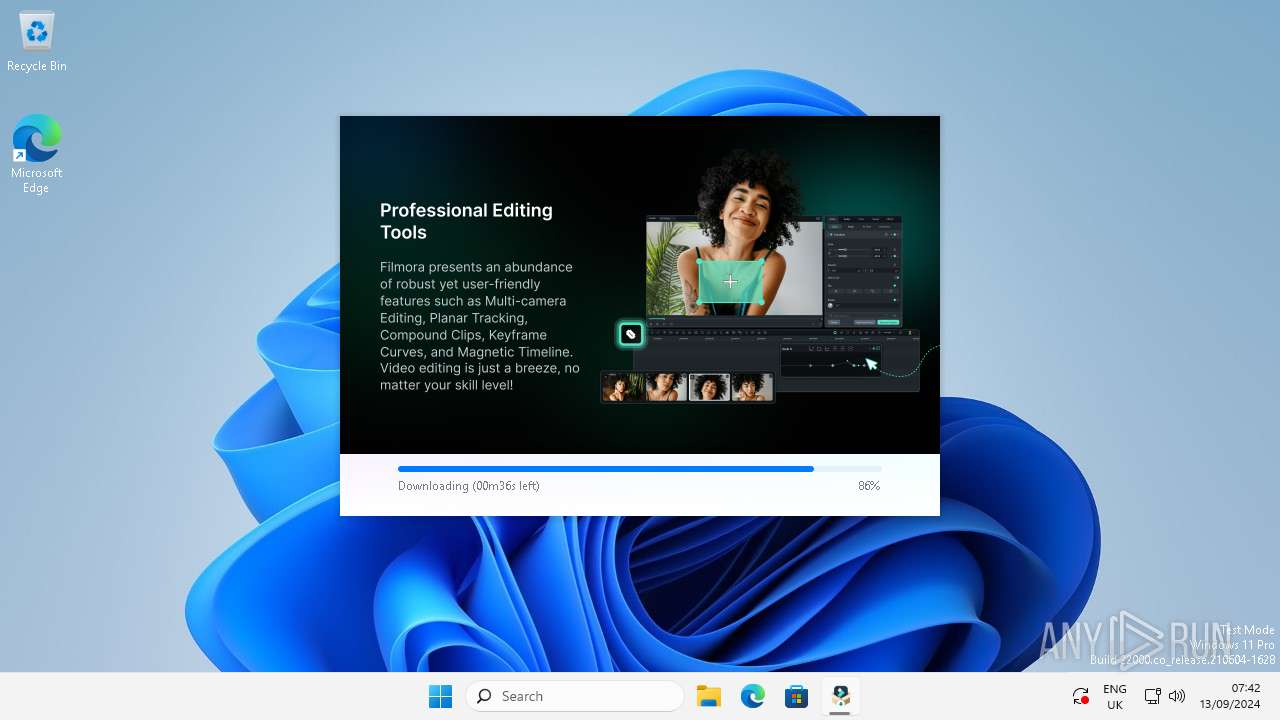
Task: Click the taskbar Search box
Action: click(575, 696)
